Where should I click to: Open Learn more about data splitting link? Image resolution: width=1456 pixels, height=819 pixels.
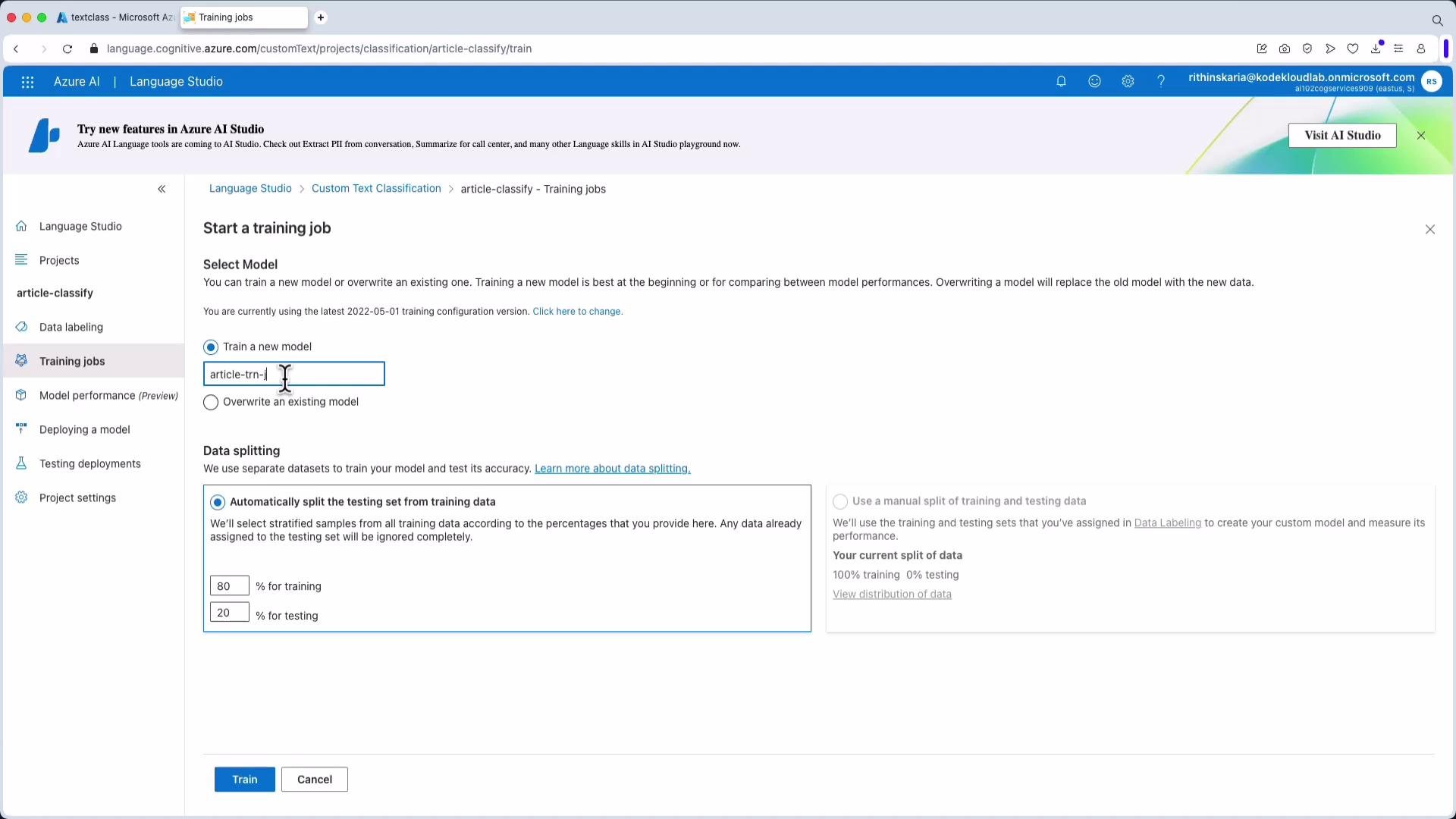coord(613,469)
